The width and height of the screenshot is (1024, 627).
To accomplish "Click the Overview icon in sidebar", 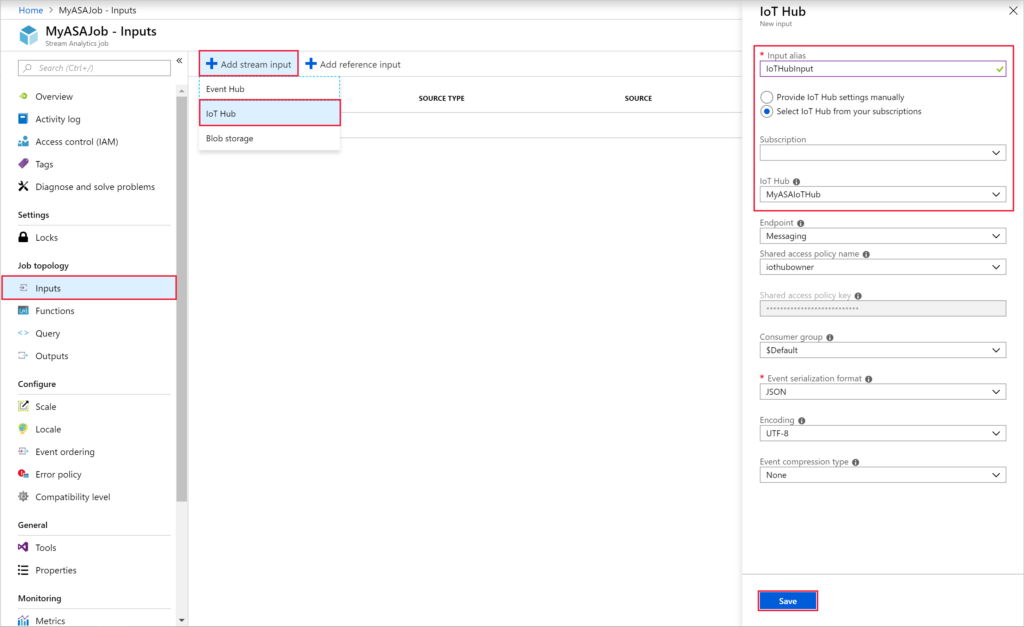I will [x=24, y=96].
